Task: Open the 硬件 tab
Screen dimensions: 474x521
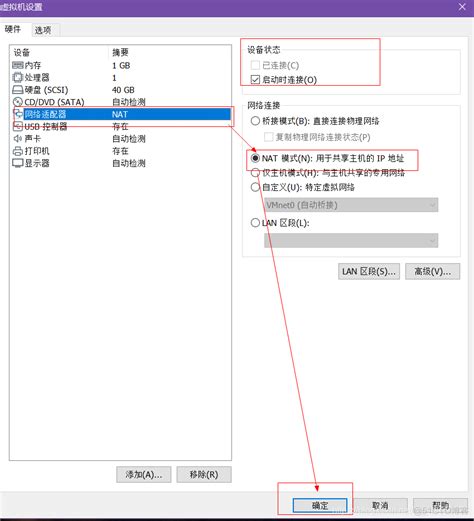Action: (13, 29)
